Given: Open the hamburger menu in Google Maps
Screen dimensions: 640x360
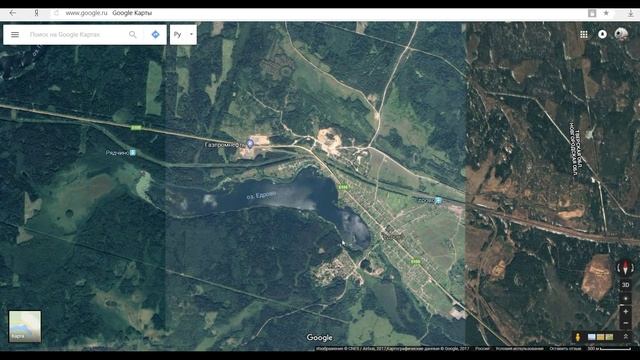Looking at the screenshot, I should click(15, 35).
